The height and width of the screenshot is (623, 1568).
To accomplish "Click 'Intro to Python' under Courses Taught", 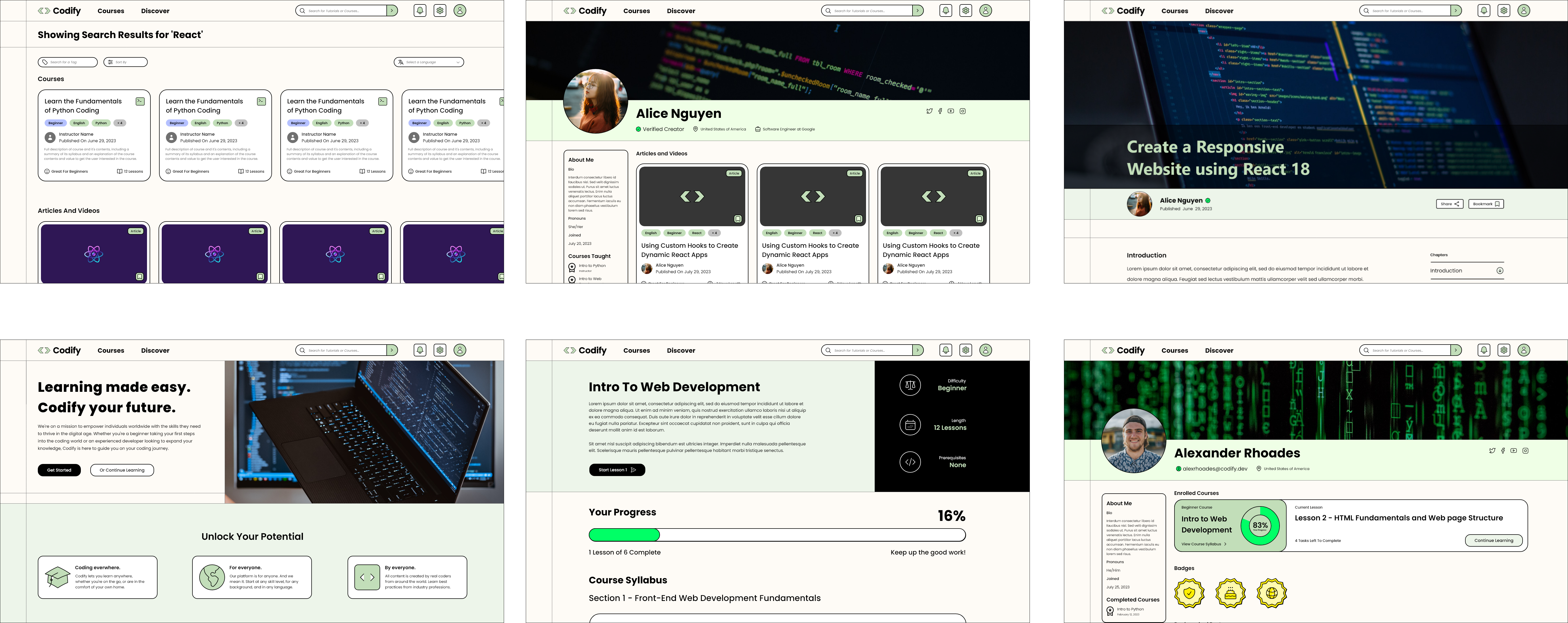I will pos(592,265).
